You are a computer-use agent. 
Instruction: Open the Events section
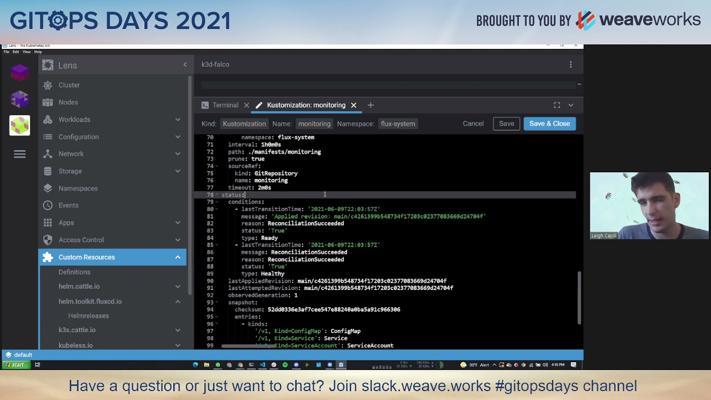(x=68, y=205)
